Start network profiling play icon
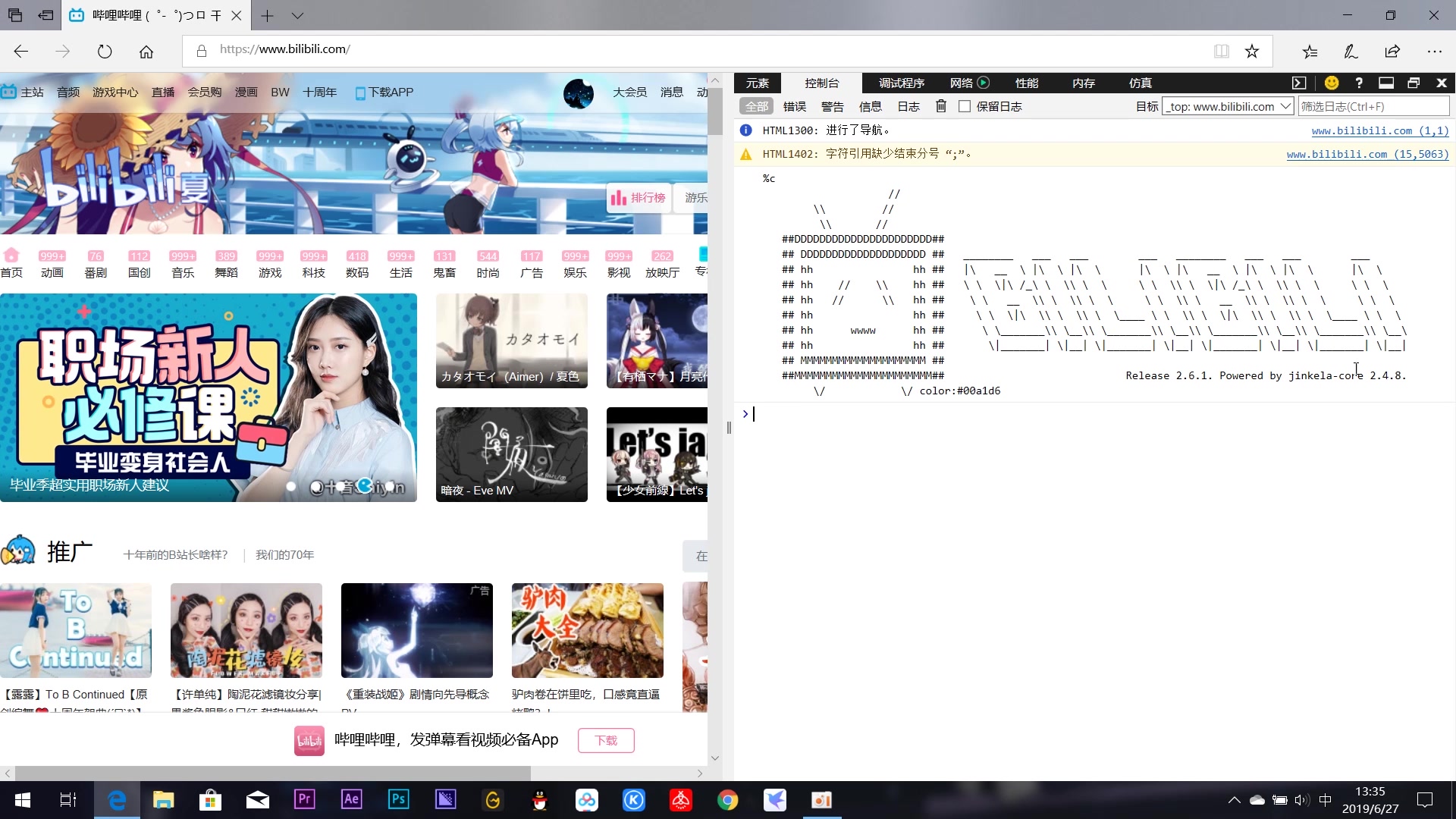Viewport: 1456px width, 819px height. coord(984,83)
